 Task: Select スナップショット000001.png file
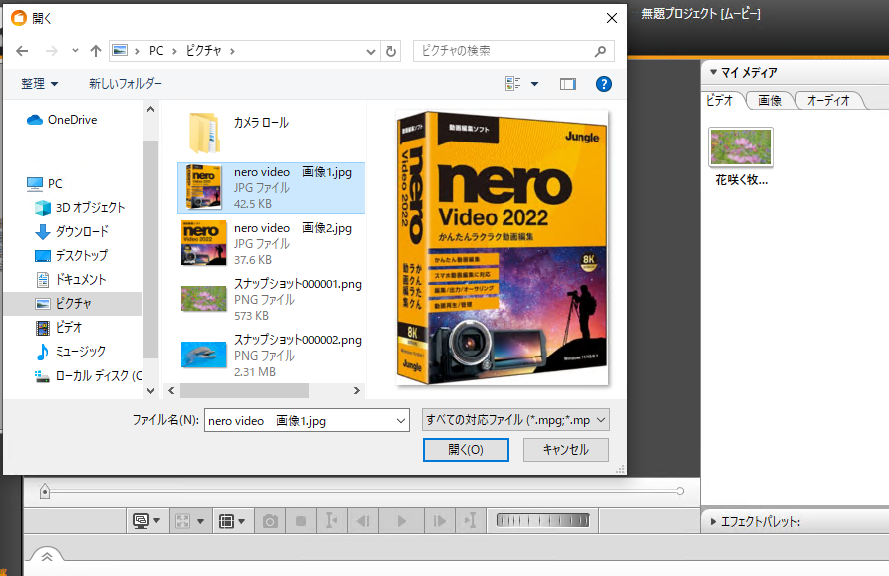271,299
